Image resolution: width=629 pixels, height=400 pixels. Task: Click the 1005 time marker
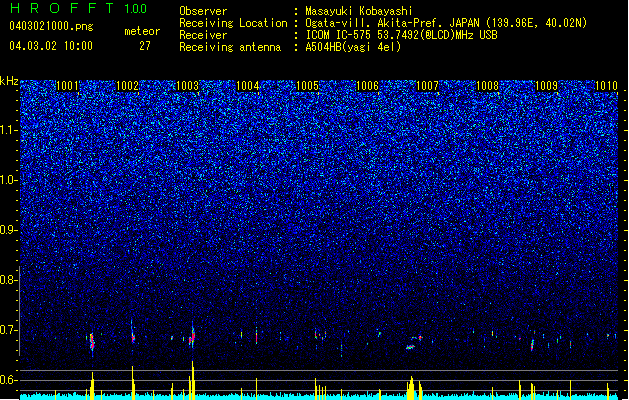coord(307,86)
